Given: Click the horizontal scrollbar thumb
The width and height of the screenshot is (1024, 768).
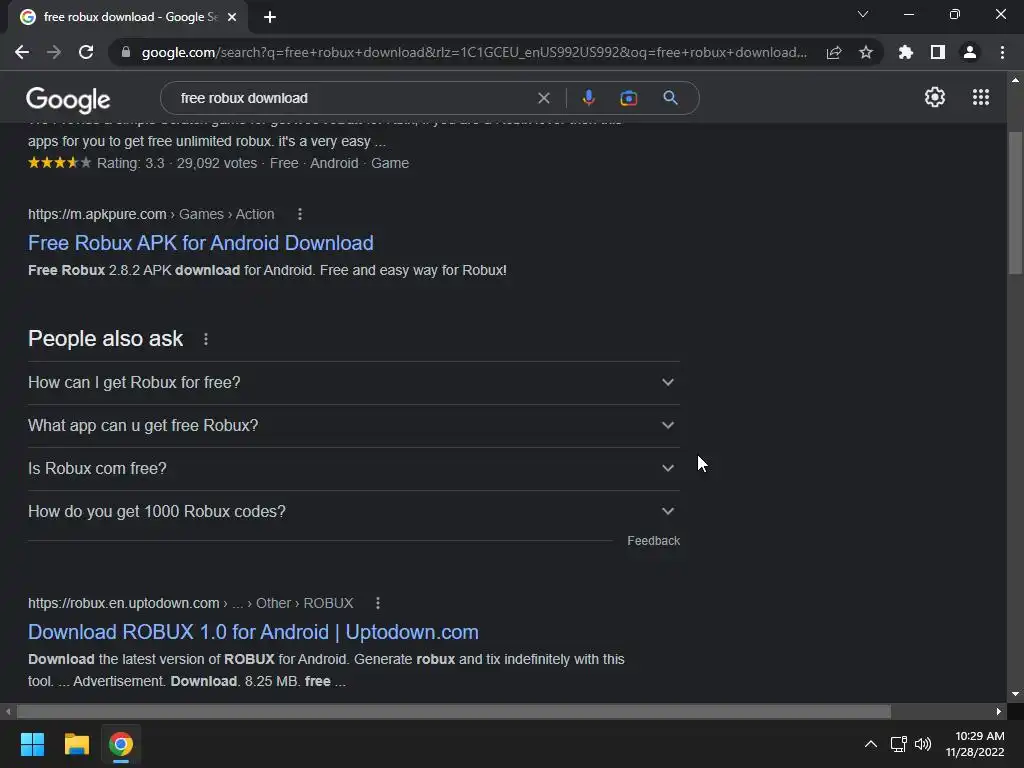Looking at the screenshot, I should (454, 711).
